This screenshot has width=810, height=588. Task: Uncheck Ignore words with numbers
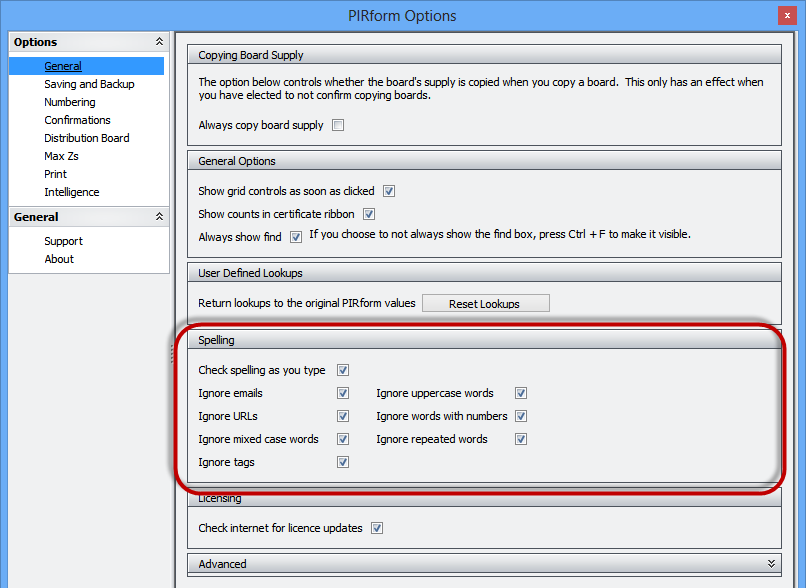[x=521, y=416]
